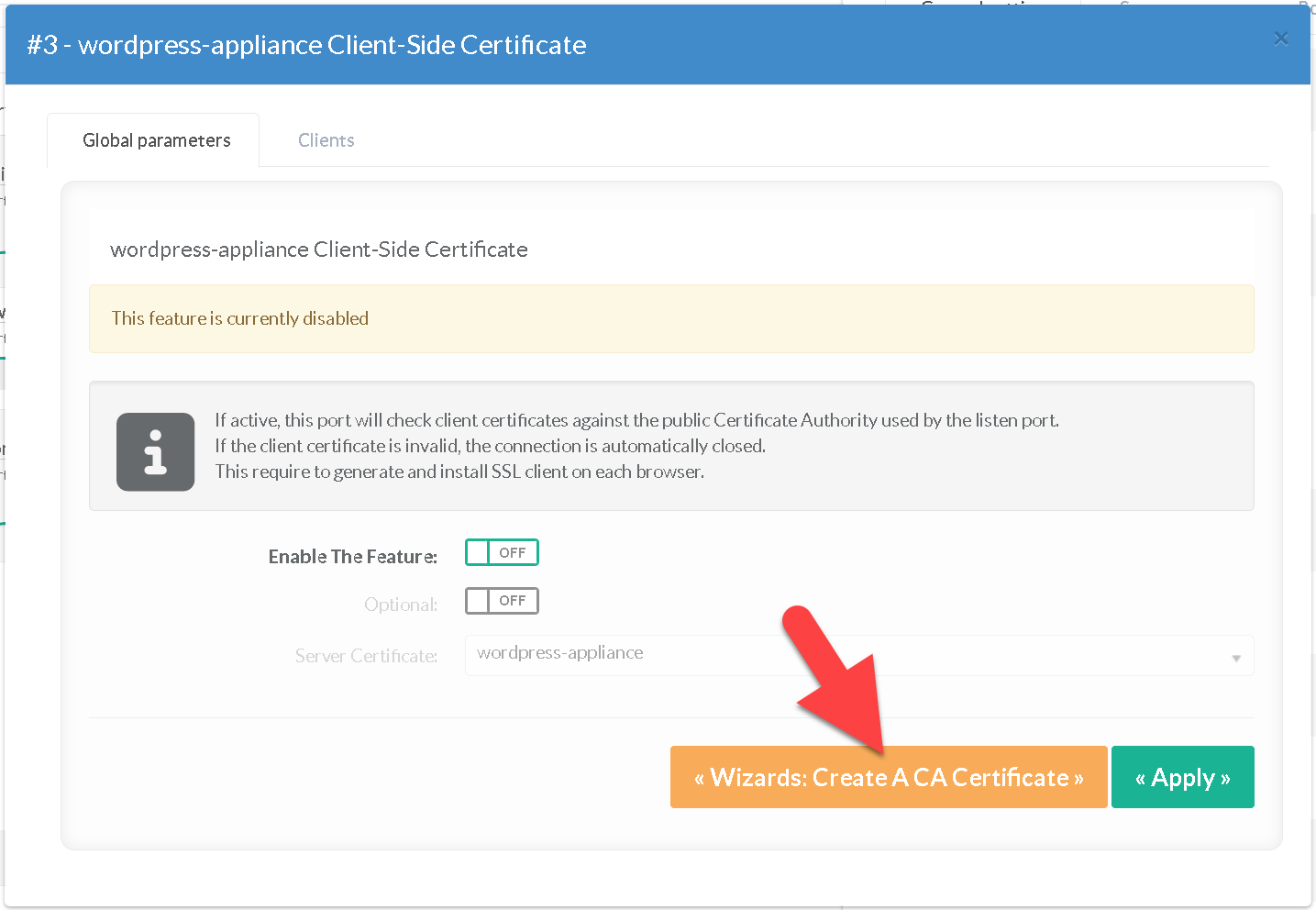
Task: Click the Server Certificate dropdown arrow
Action: click(1235, 658)
